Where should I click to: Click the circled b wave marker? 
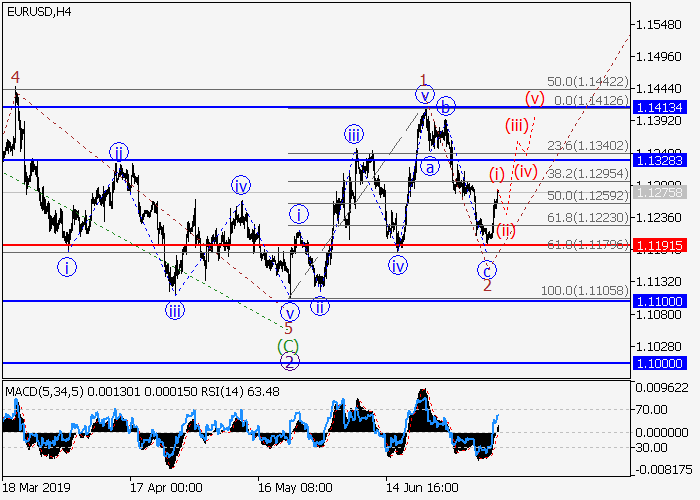[446, 105]
